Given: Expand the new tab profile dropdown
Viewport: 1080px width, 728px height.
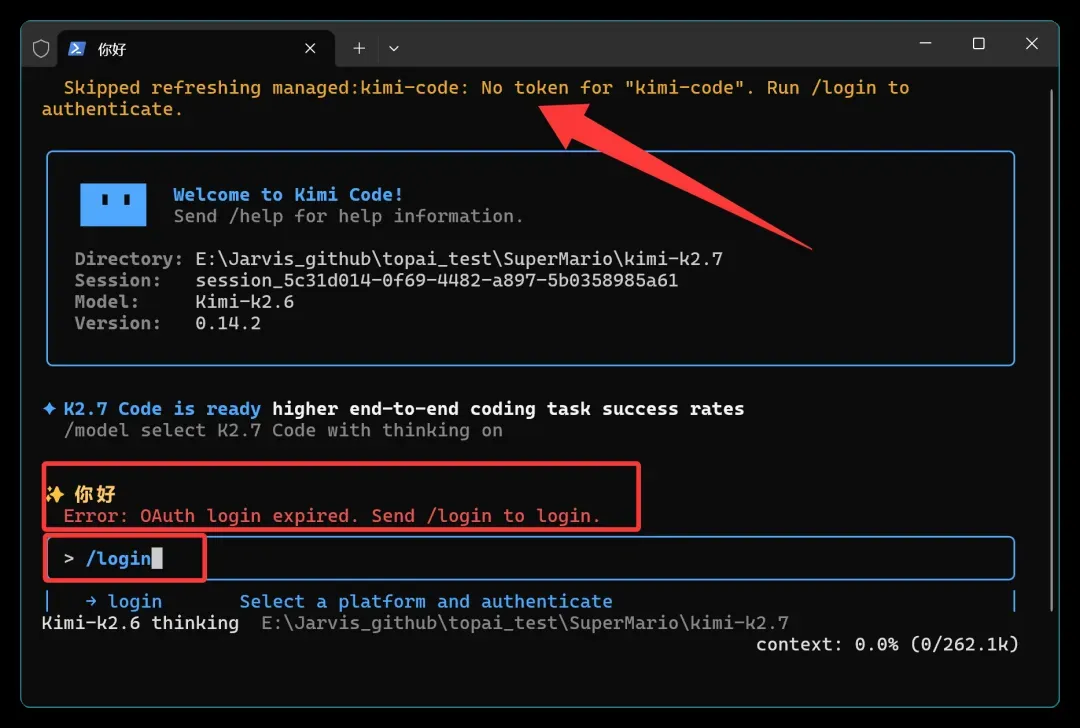Looking at the screenshot, I should pos(393,49).
